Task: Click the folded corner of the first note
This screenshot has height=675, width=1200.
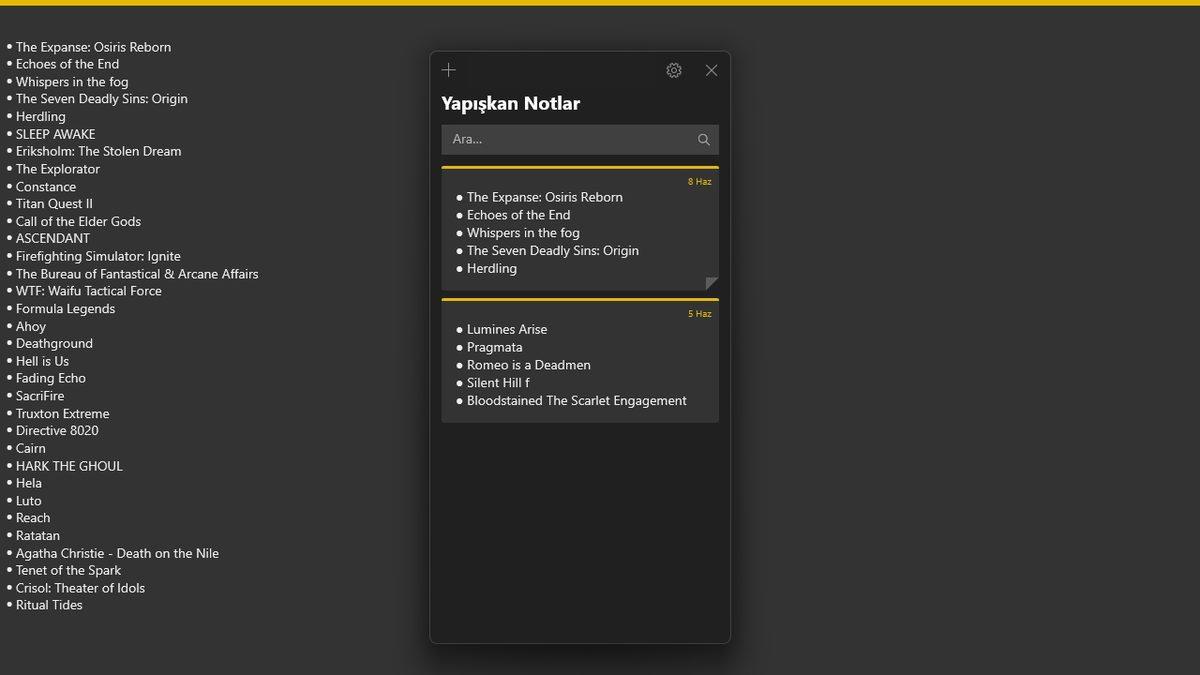Action: (x=711, y=284)
